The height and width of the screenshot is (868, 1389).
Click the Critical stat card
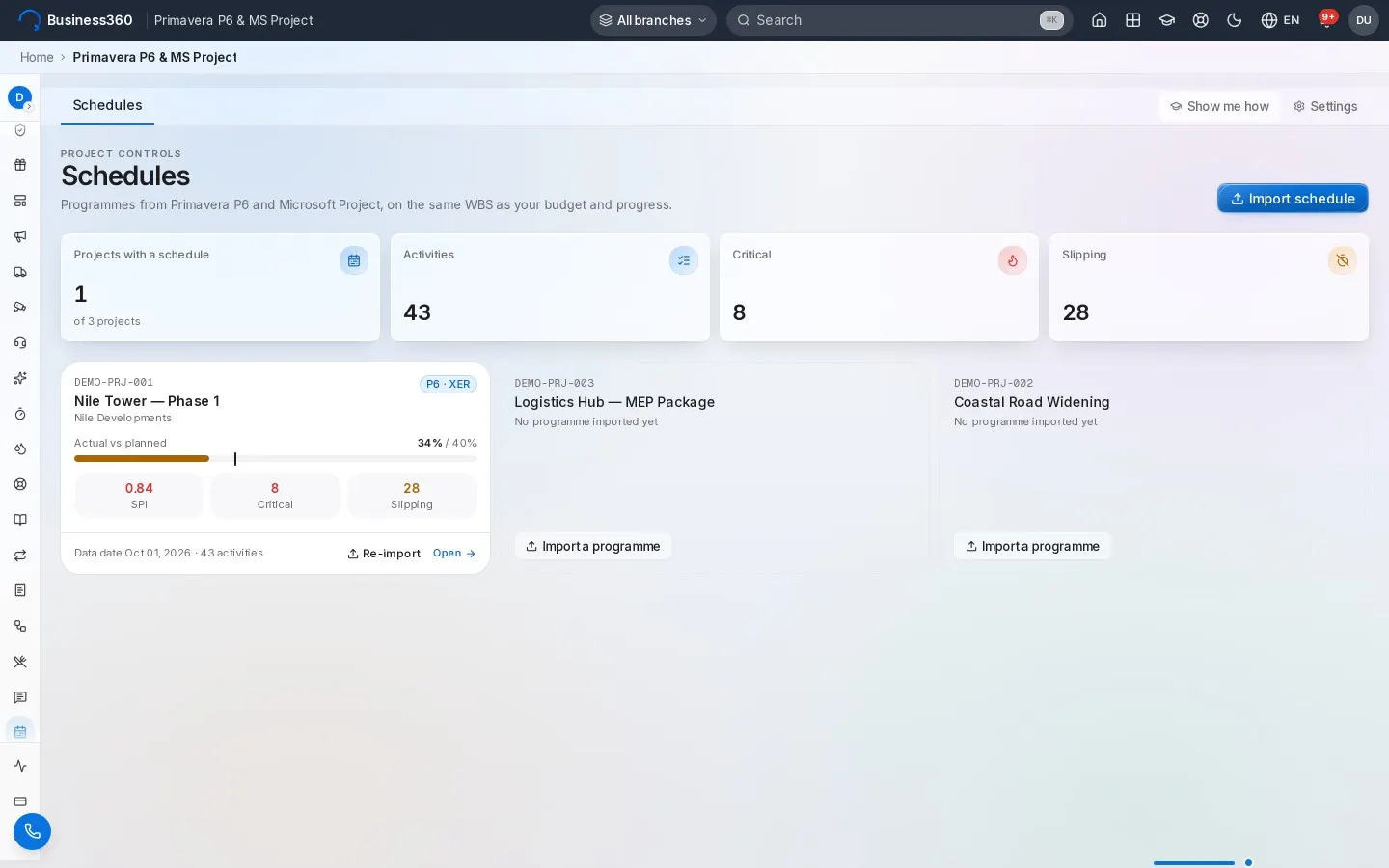tap(879, 287)
